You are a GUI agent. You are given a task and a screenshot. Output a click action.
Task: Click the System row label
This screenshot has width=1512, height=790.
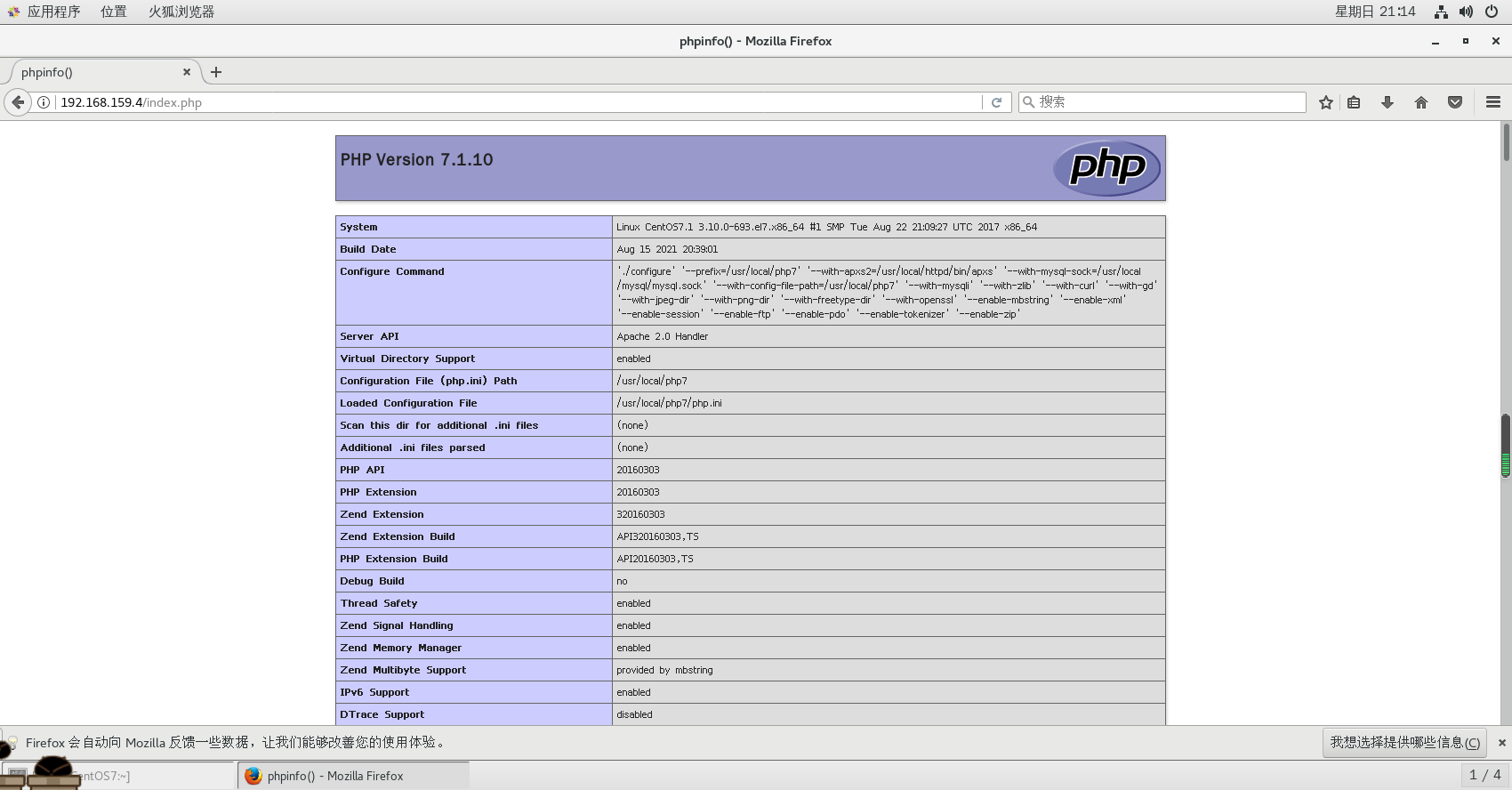tap(358, 227)
